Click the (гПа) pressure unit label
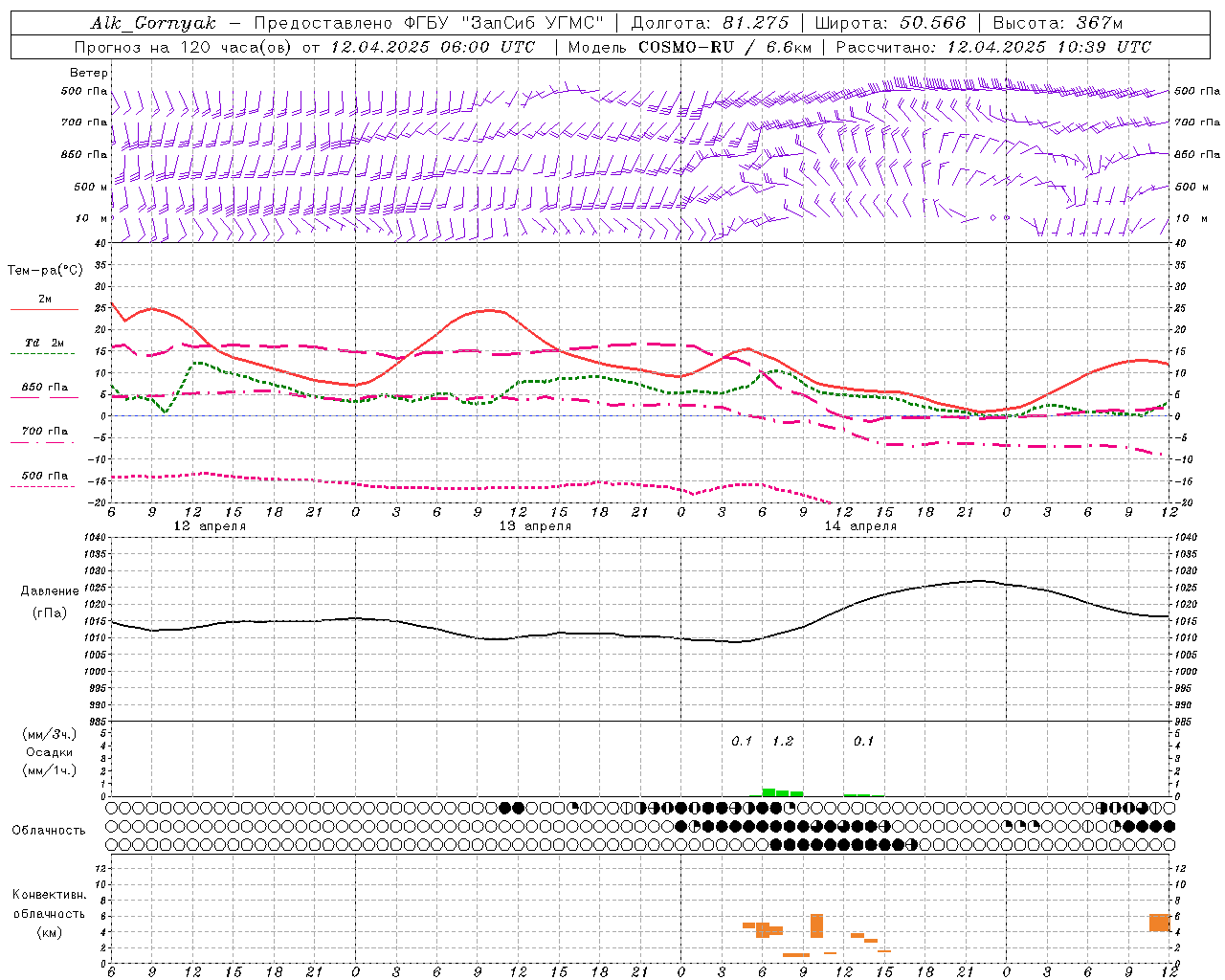 [x=49, y=612]
